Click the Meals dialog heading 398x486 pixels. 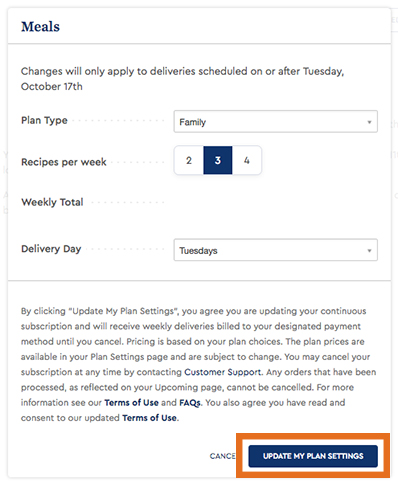pyautogui.click(x=40, y=27)
